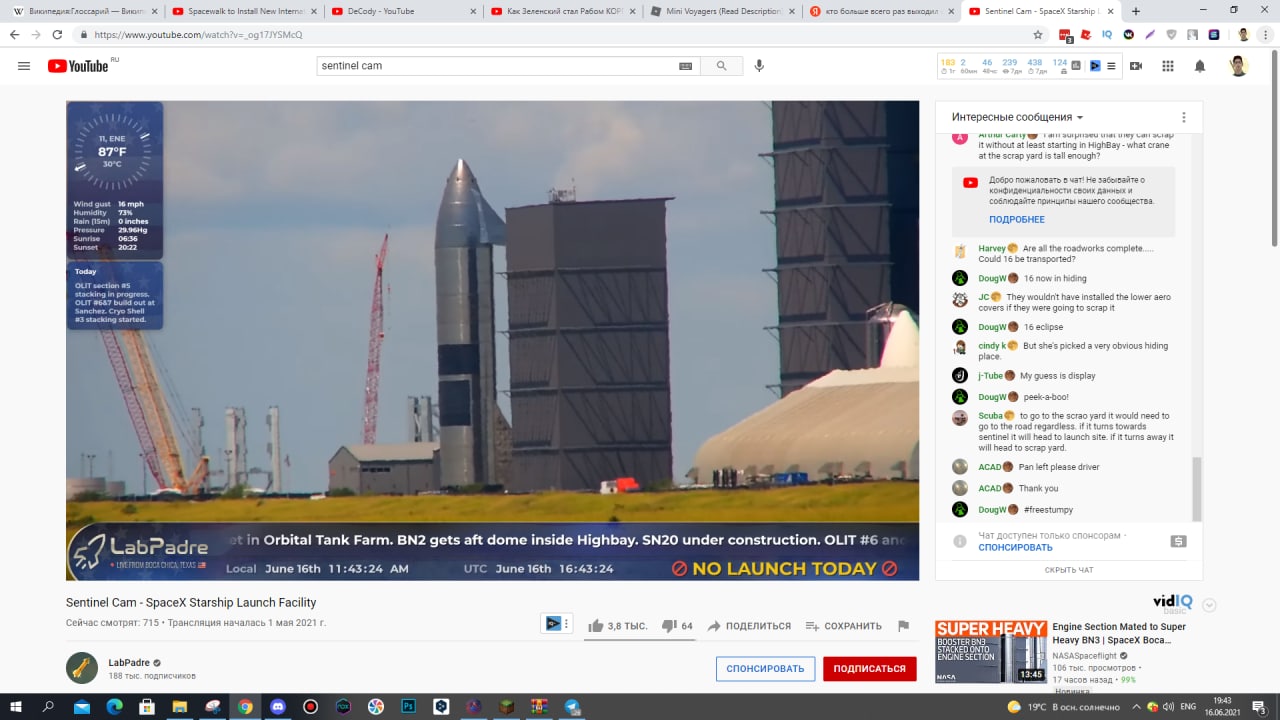
Task: Bookmark this page with the star icon
Action: [x=1038, y=34]
